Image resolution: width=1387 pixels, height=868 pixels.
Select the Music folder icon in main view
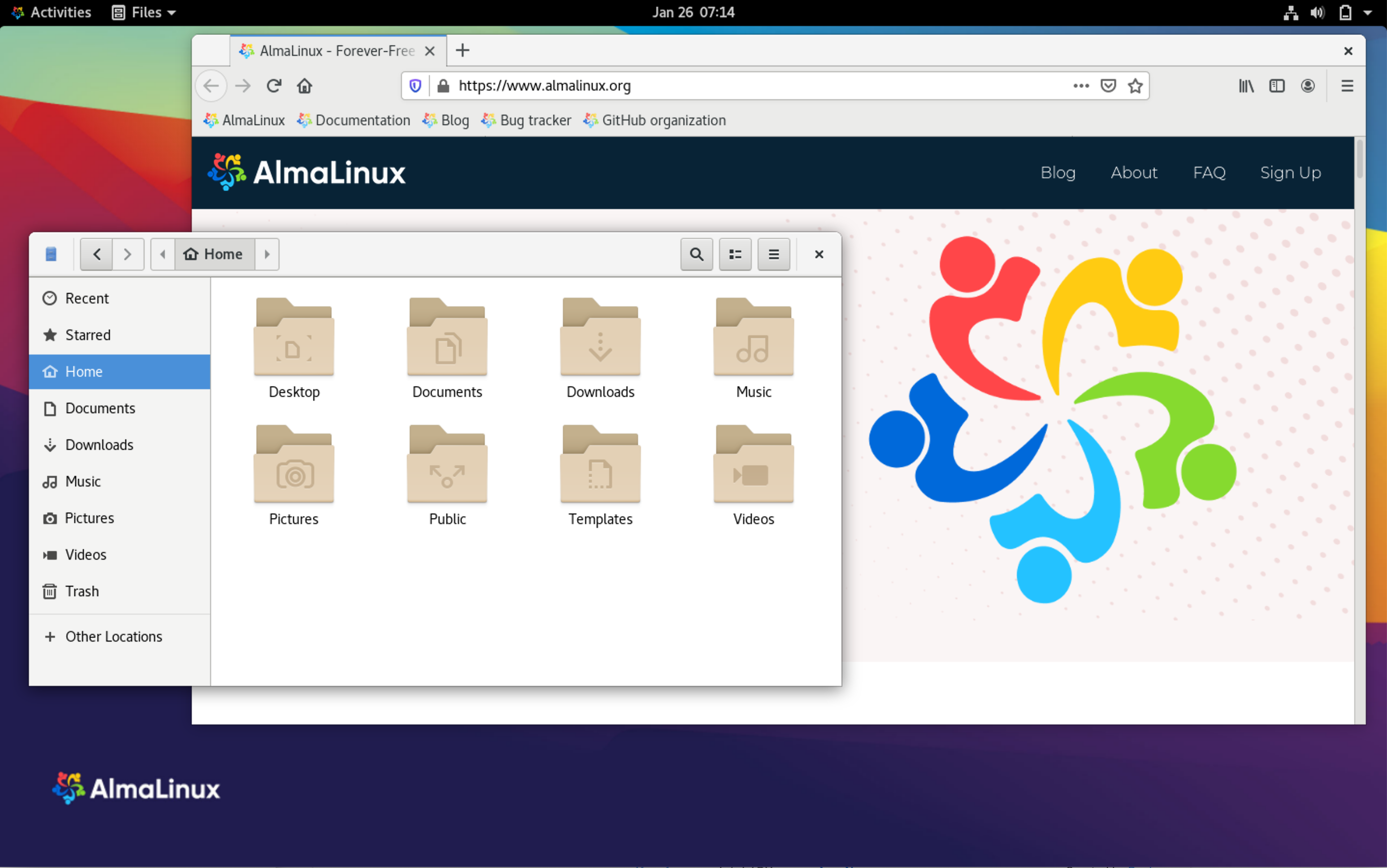(x=754, y=337)
